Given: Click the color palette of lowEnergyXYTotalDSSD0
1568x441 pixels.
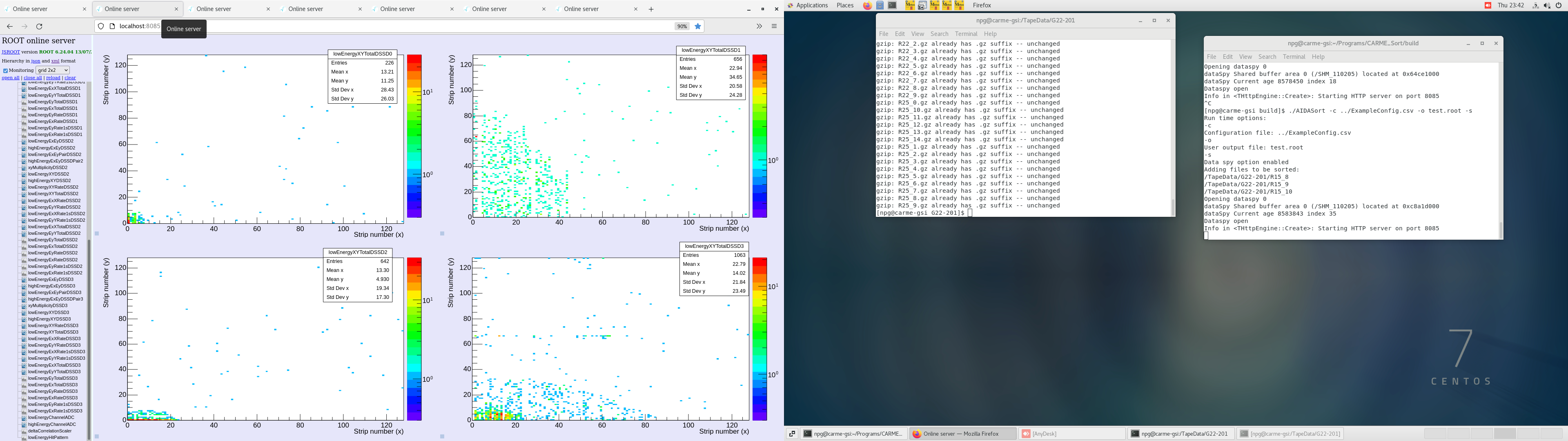Looking at the screenshot, I should pos(414,136).
